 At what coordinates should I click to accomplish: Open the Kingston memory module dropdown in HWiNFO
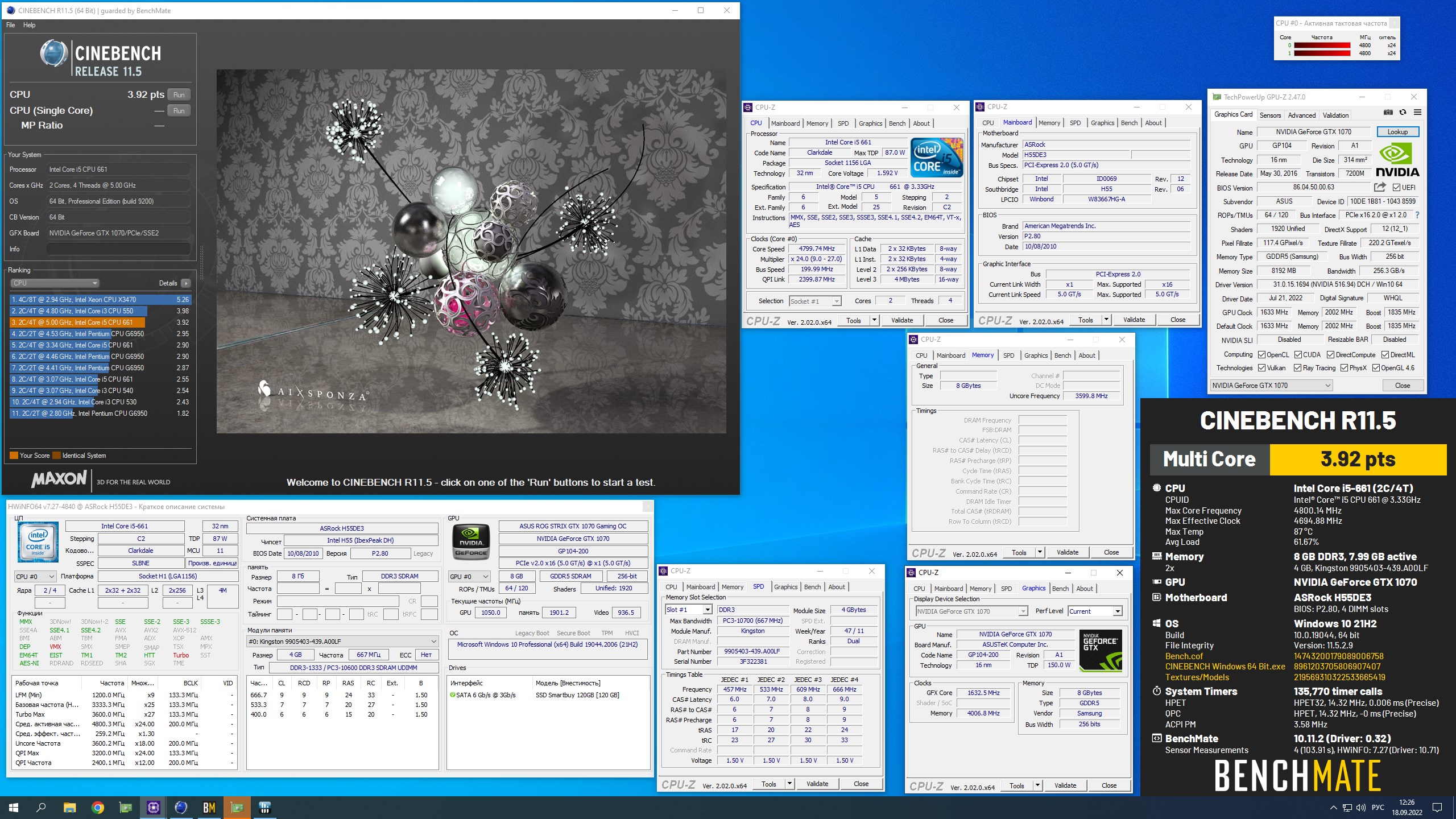[342, 642]
